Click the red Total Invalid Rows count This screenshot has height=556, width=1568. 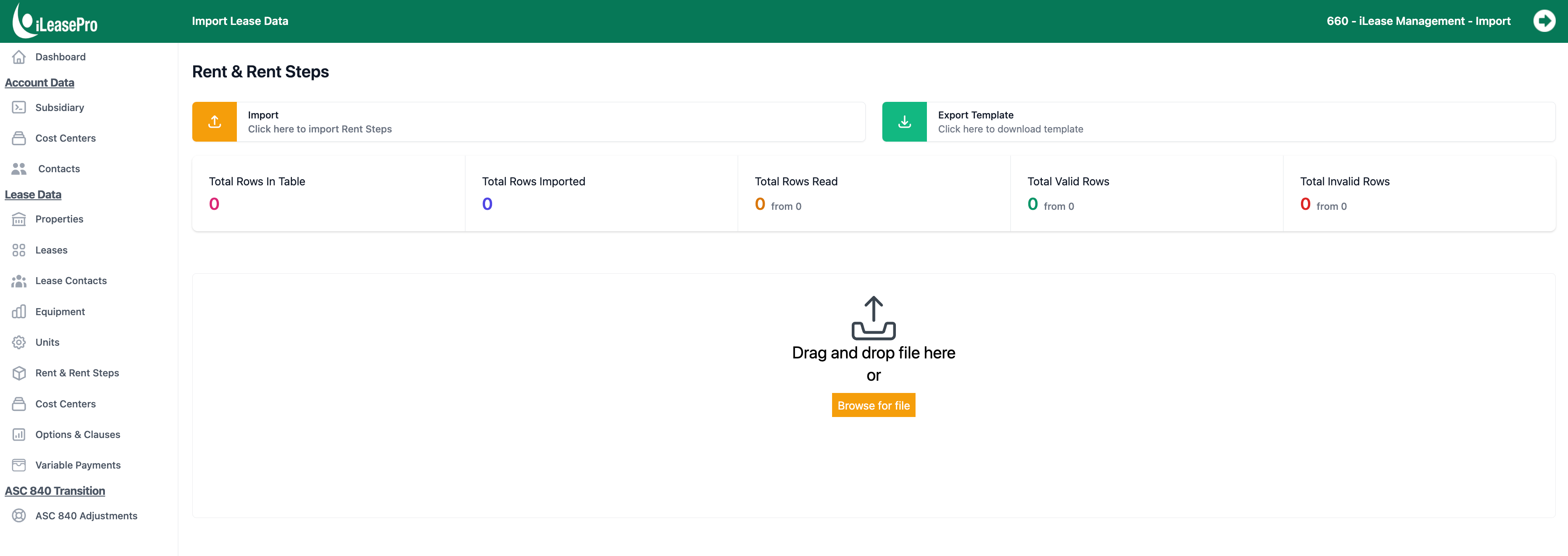click(x=1305, y=204)
